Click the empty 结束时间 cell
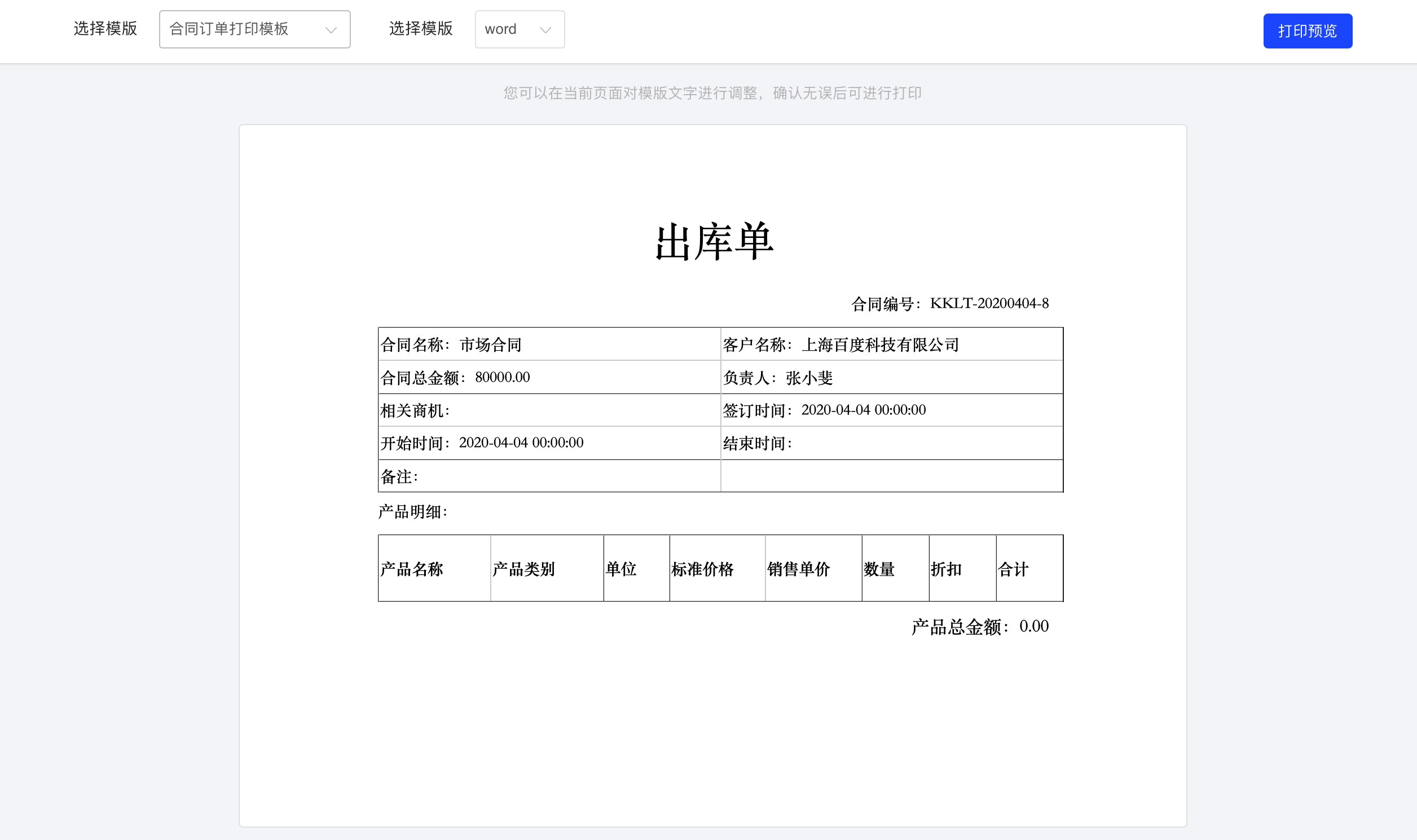The width and height of the screenshot is (1417, 840). pos(891,443)
